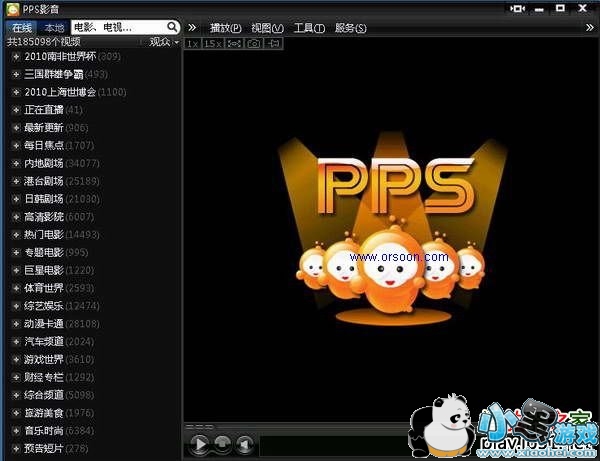
Task: Open the 视图(V) menu
Action: 267,28
